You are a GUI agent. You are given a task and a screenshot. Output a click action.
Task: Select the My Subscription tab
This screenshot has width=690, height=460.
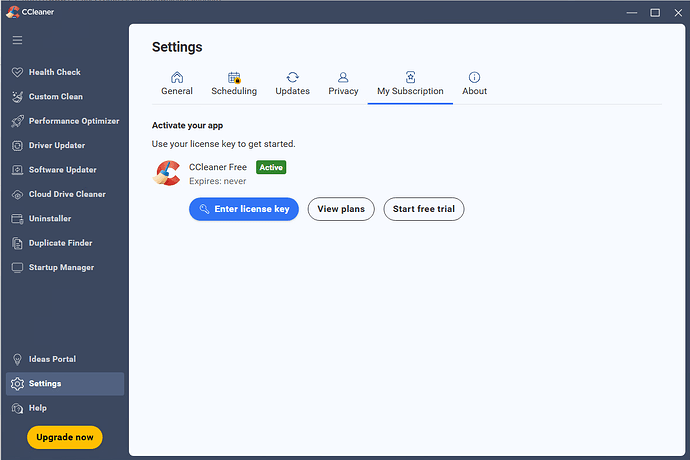coord(411,85)
